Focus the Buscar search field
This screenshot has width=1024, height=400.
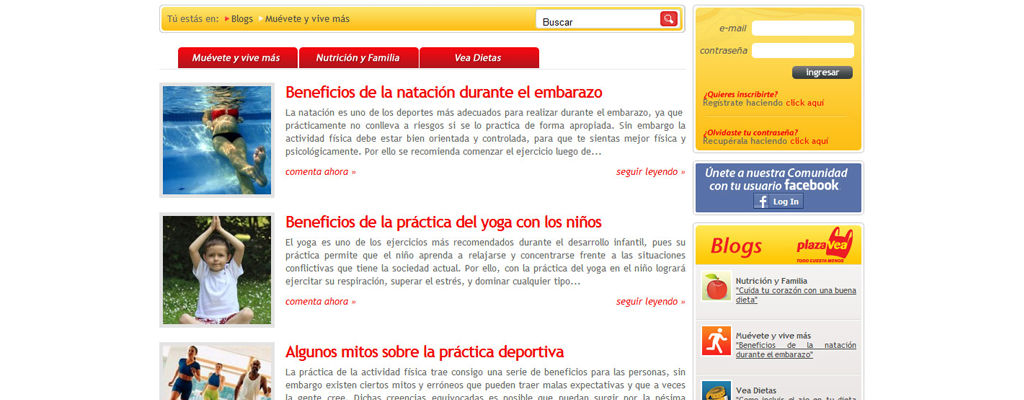pos(597,20)
